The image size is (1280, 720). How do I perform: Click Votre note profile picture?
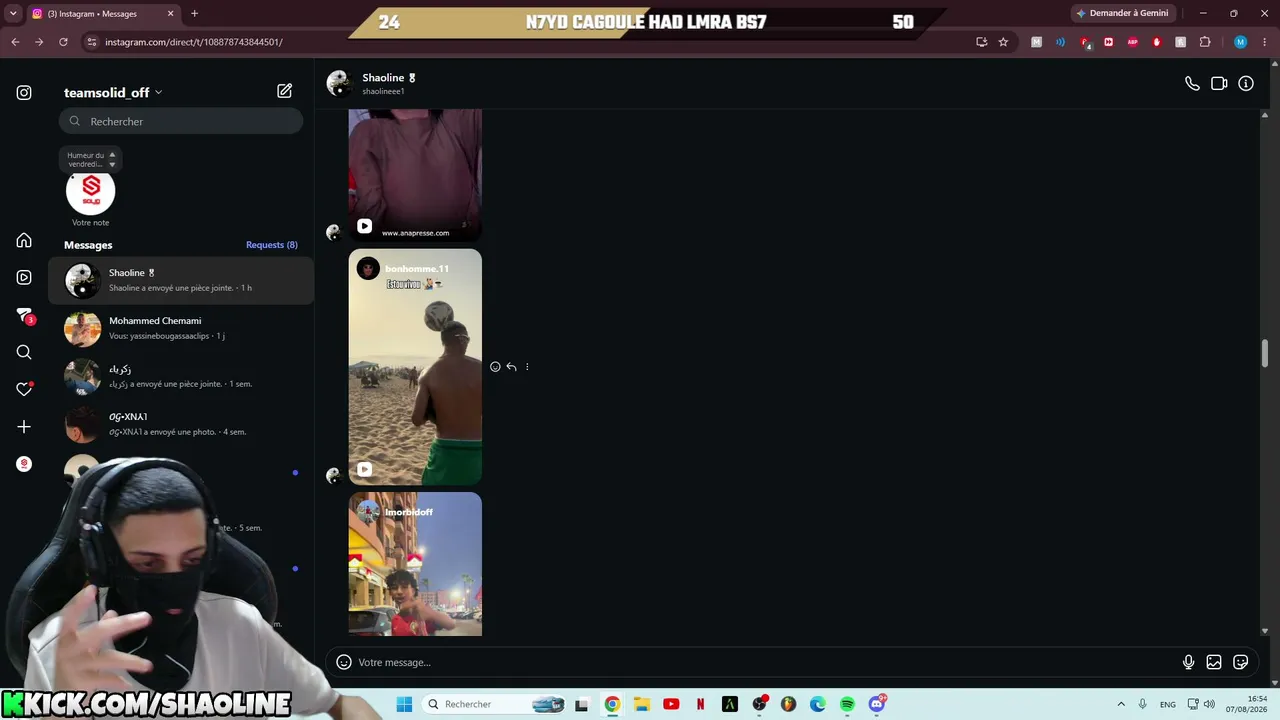[x=91, y=191]
